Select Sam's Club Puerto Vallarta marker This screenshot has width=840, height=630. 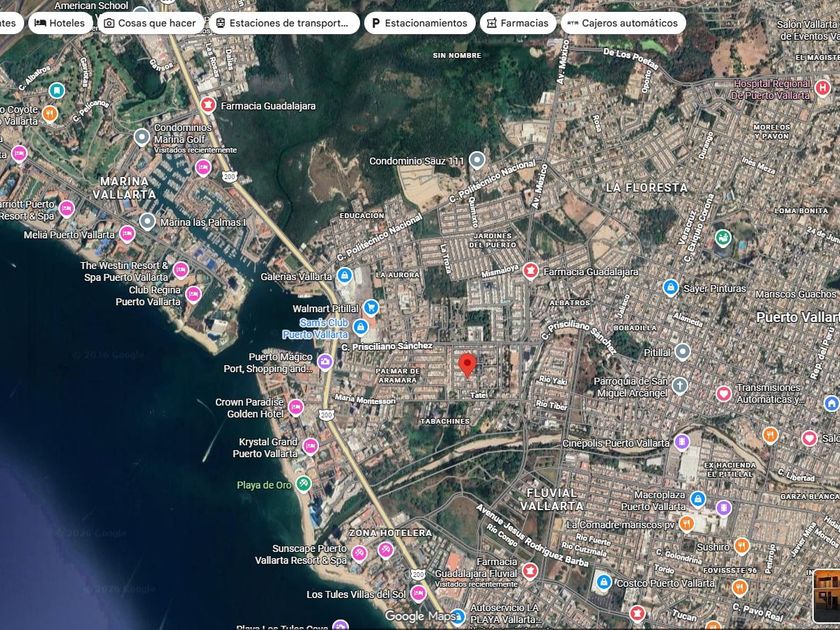coord(361,326)
